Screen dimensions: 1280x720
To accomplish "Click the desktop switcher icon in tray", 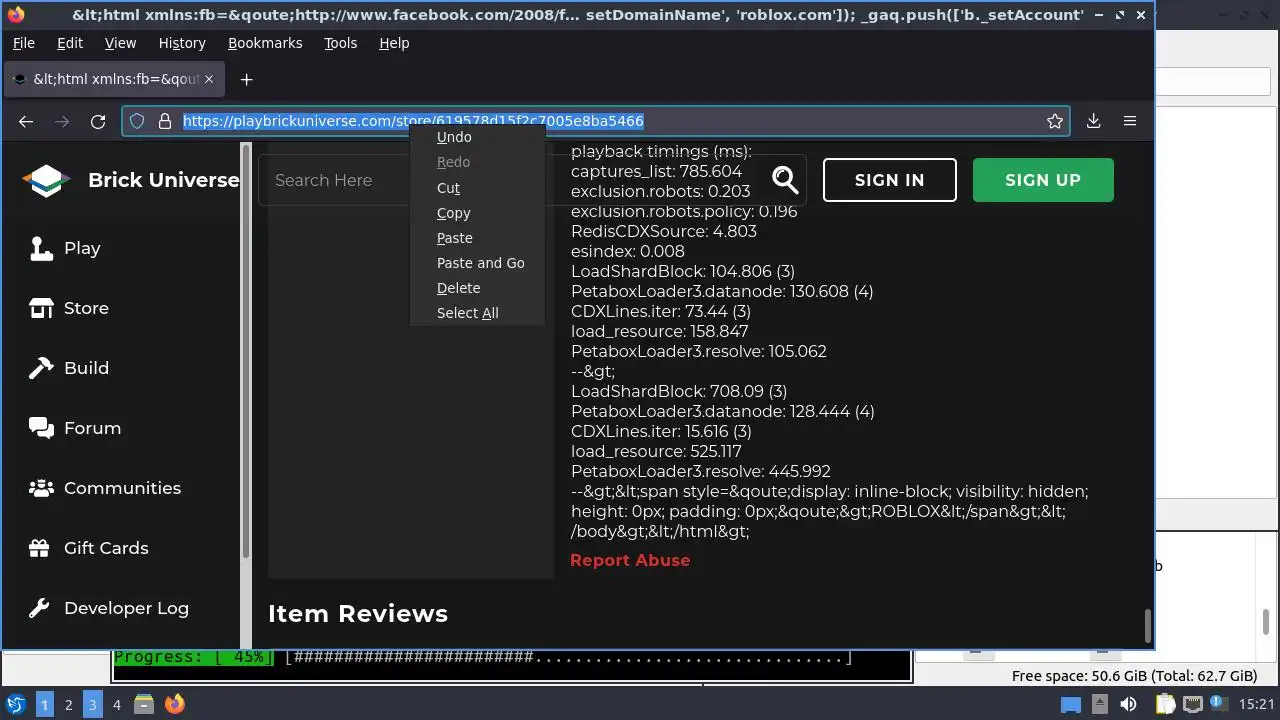I will pyautogui.click(x=1071, y=704).
